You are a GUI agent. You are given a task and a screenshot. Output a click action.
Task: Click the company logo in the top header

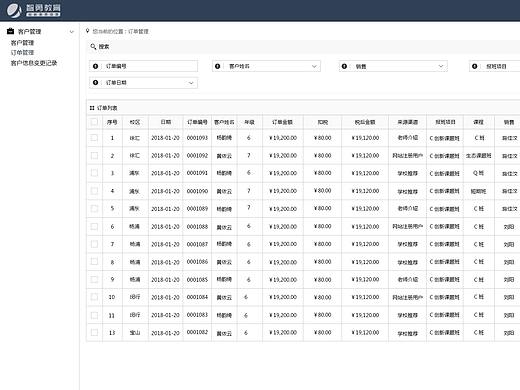34,10
